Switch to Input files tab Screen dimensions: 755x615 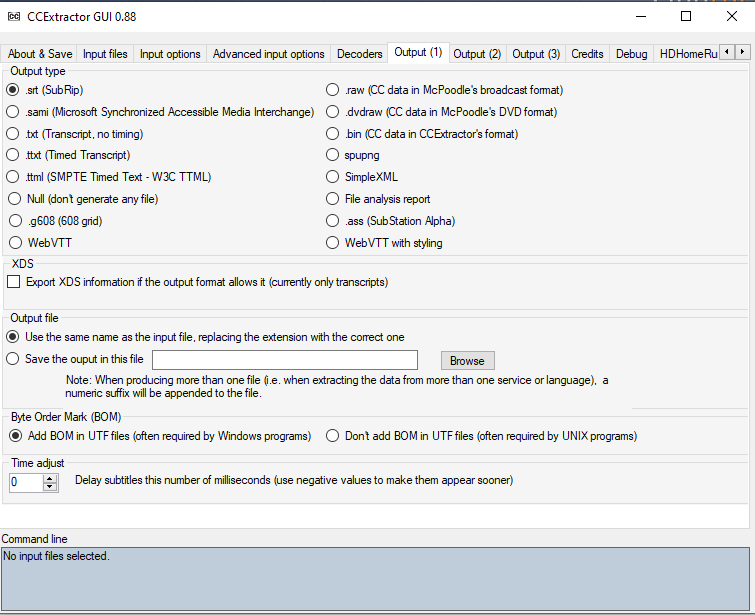click(x=105, y=54)
